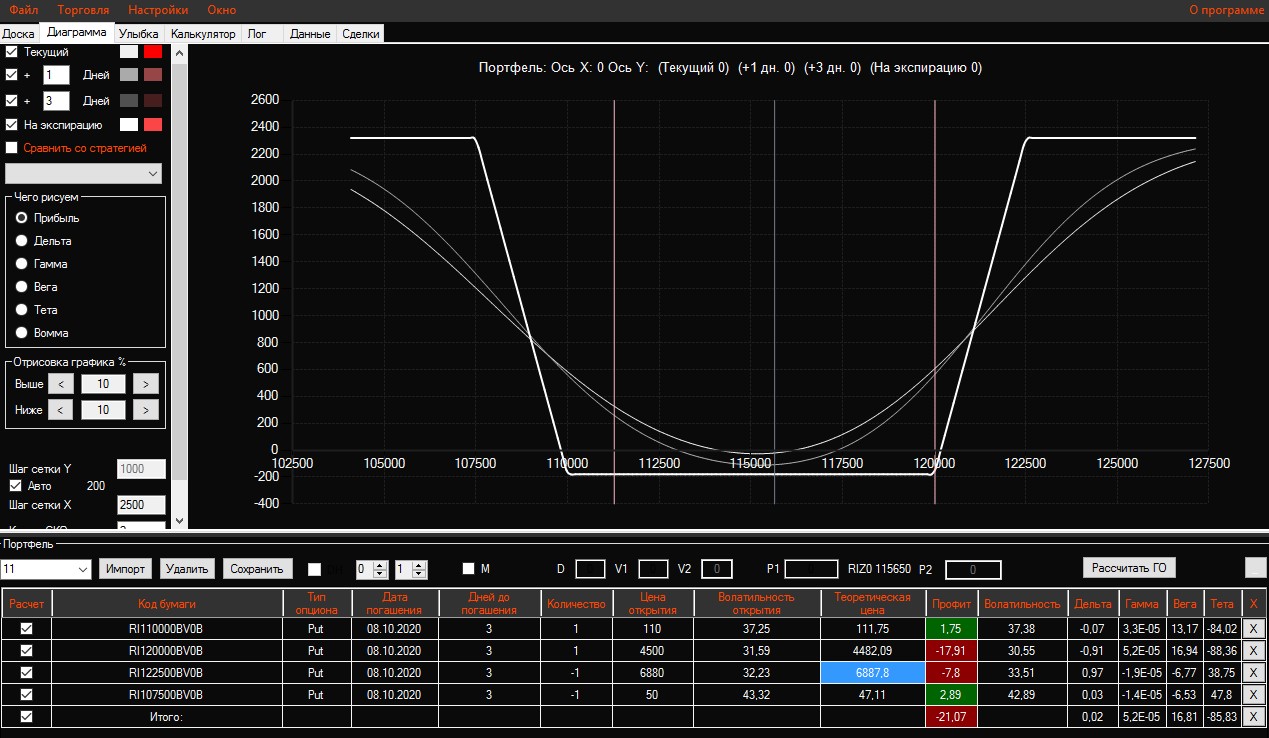This screenshot has width=1269, height=738.
Task: Click the Рассчитать ГО button
Action: [x=1129, y=568]
